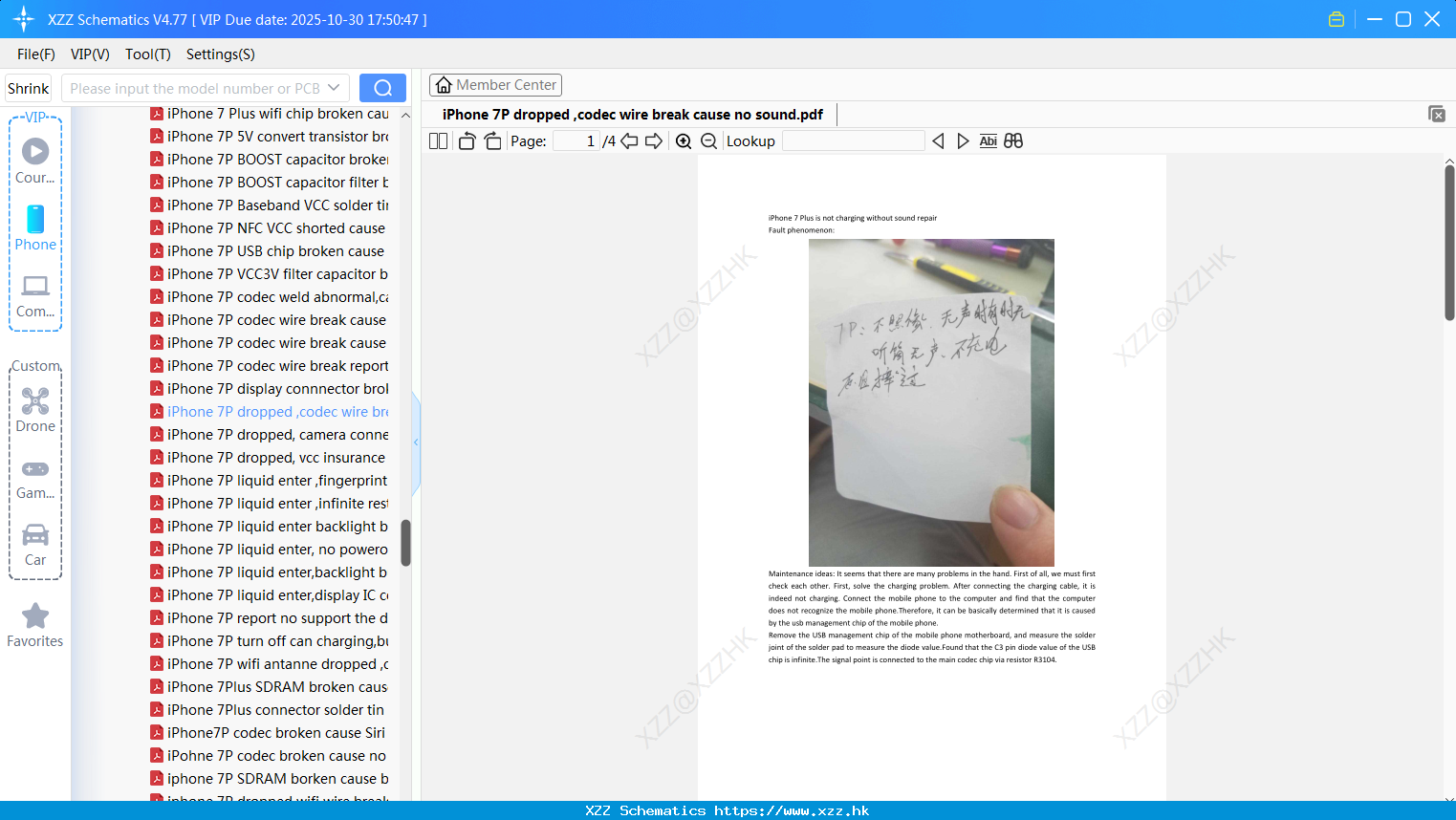Click the model number search field
This screenshot has height=820, width=1456.
(x=195, y=88)
